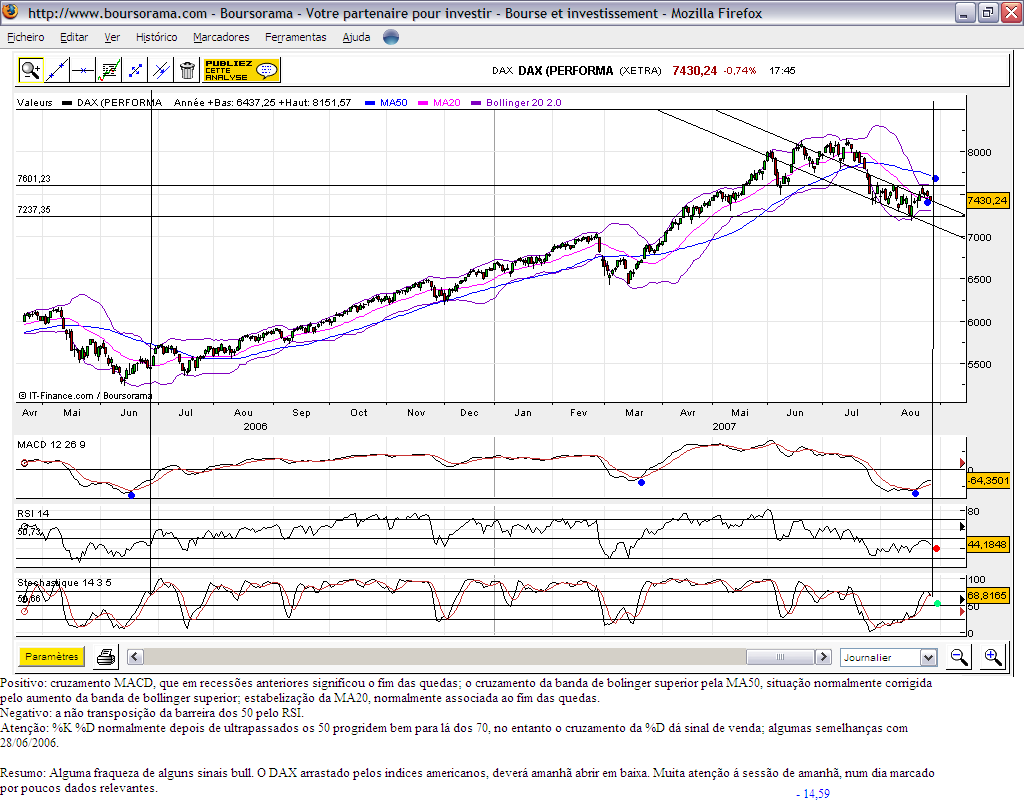Click DAX (PERFORMA title in header

[566, 71]
